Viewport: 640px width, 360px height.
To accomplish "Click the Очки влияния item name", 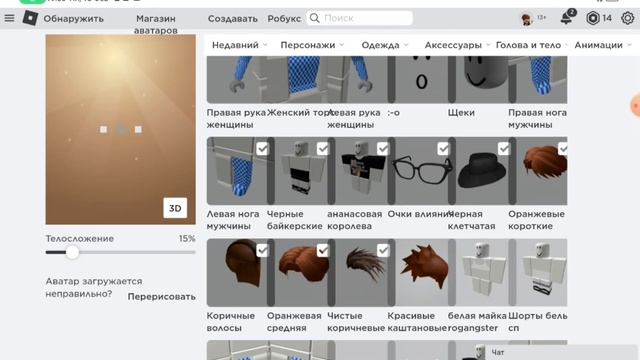I will 420,214.
